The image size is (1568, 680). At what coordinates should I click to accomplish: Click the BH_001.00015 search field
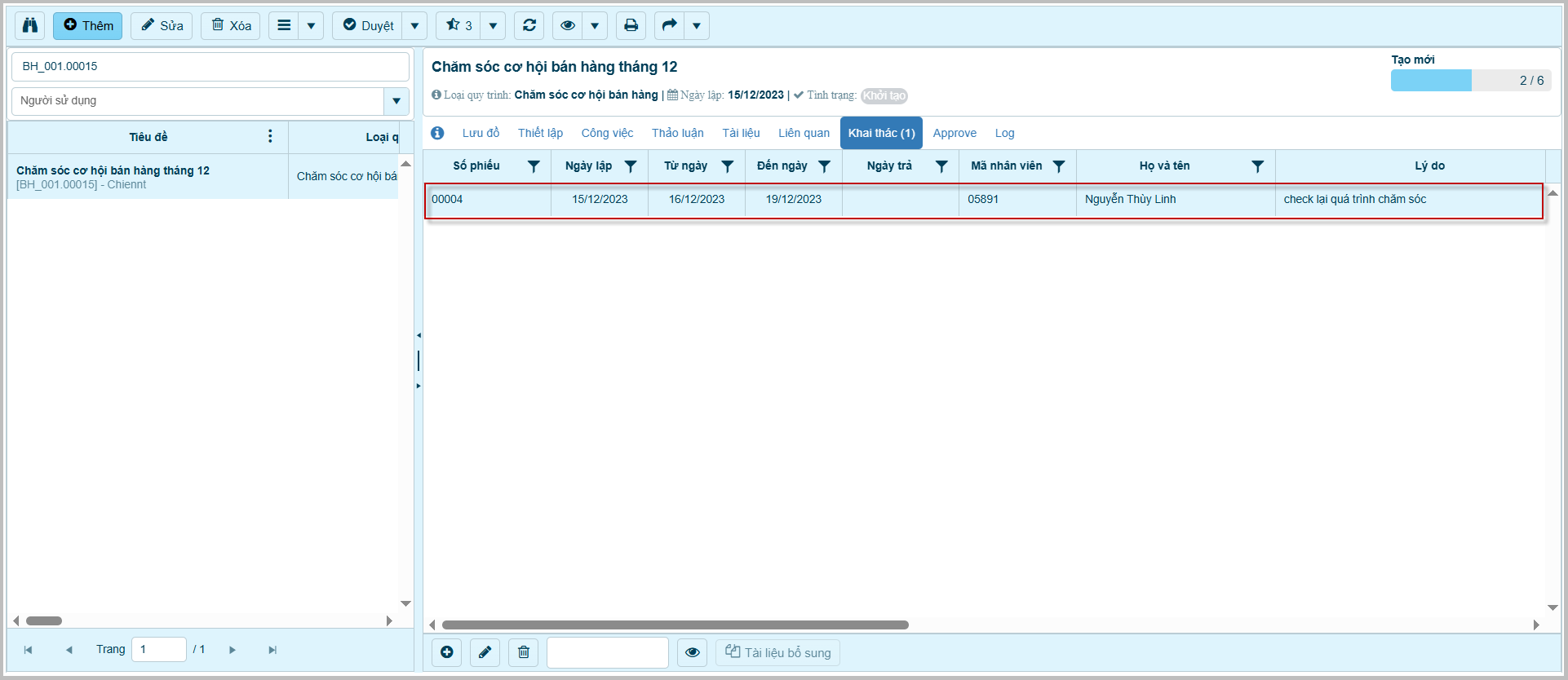pos(210,66)
